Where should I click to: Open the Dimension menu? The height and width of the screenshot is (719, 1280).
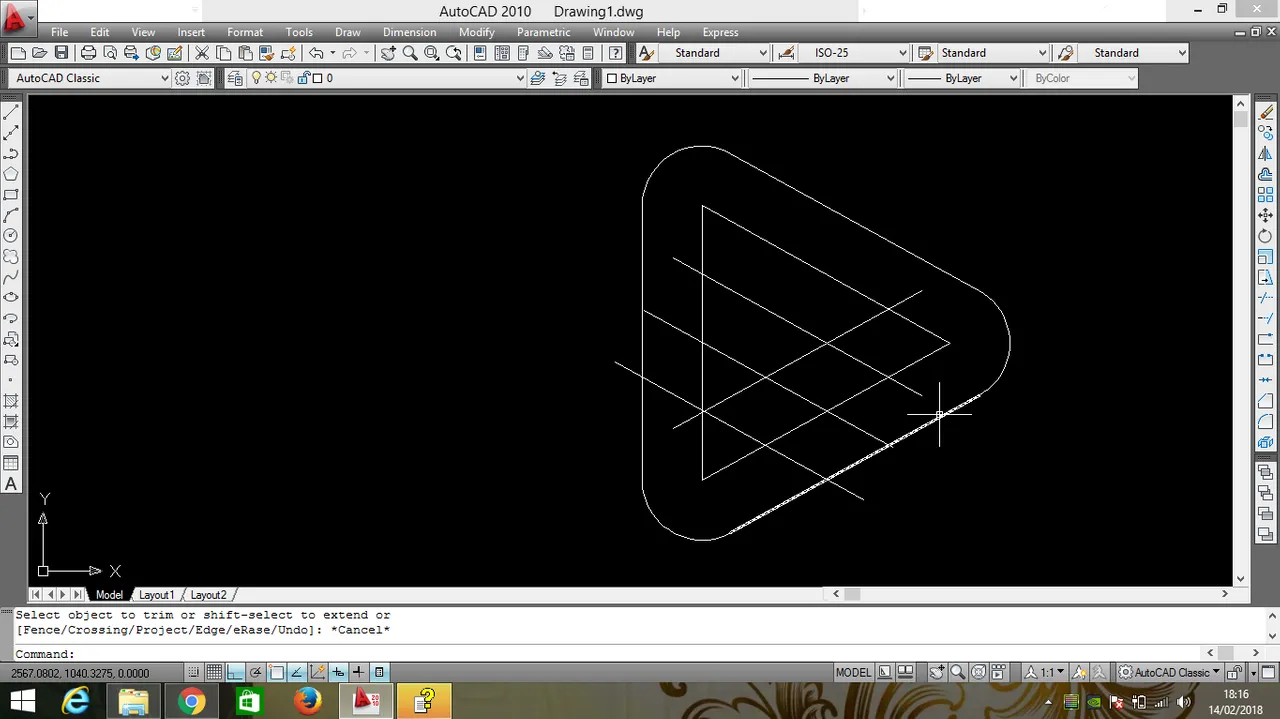(x=410, y=32)
